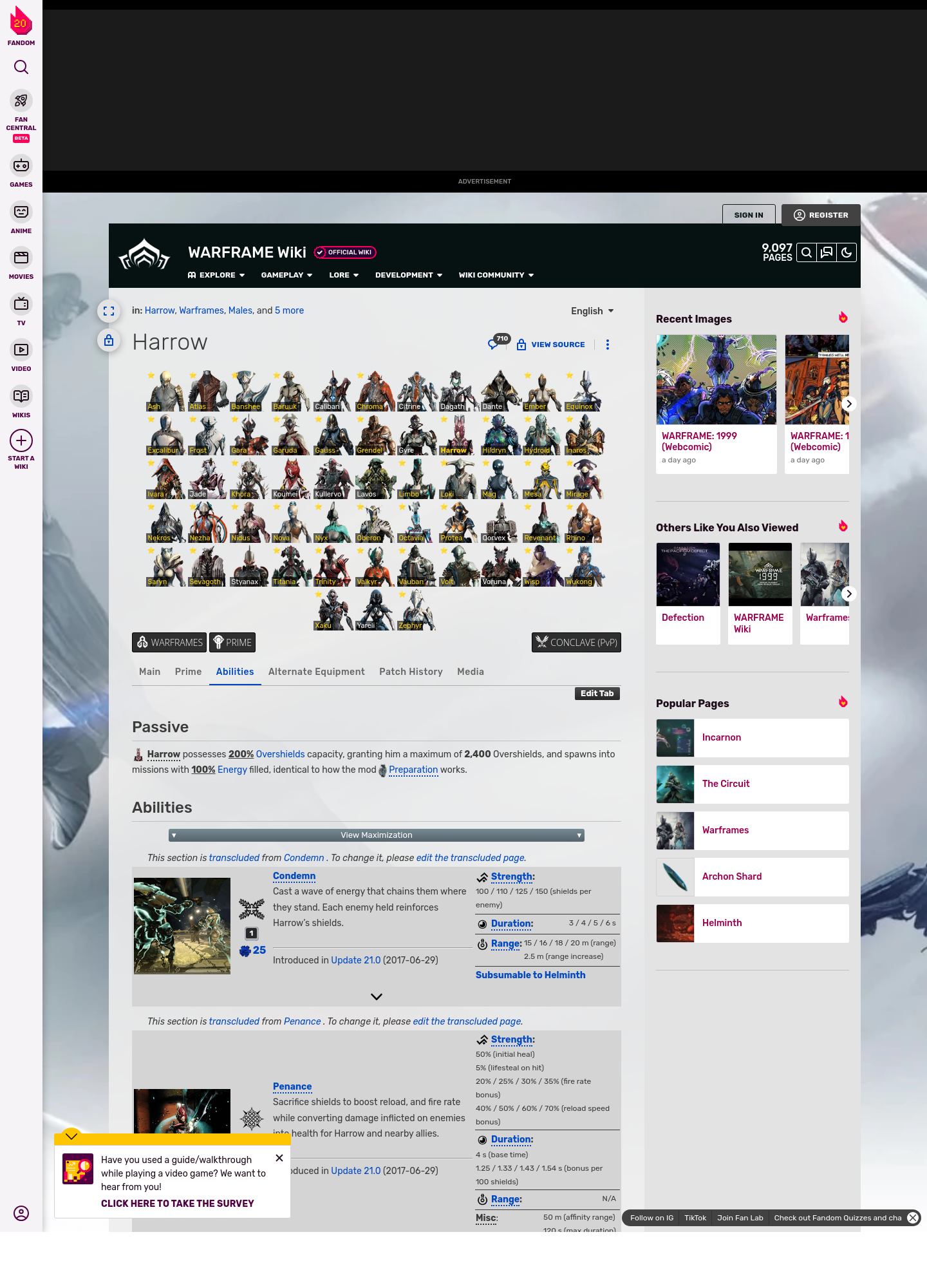Click the SIGN IN button

(x=749, y=215)
